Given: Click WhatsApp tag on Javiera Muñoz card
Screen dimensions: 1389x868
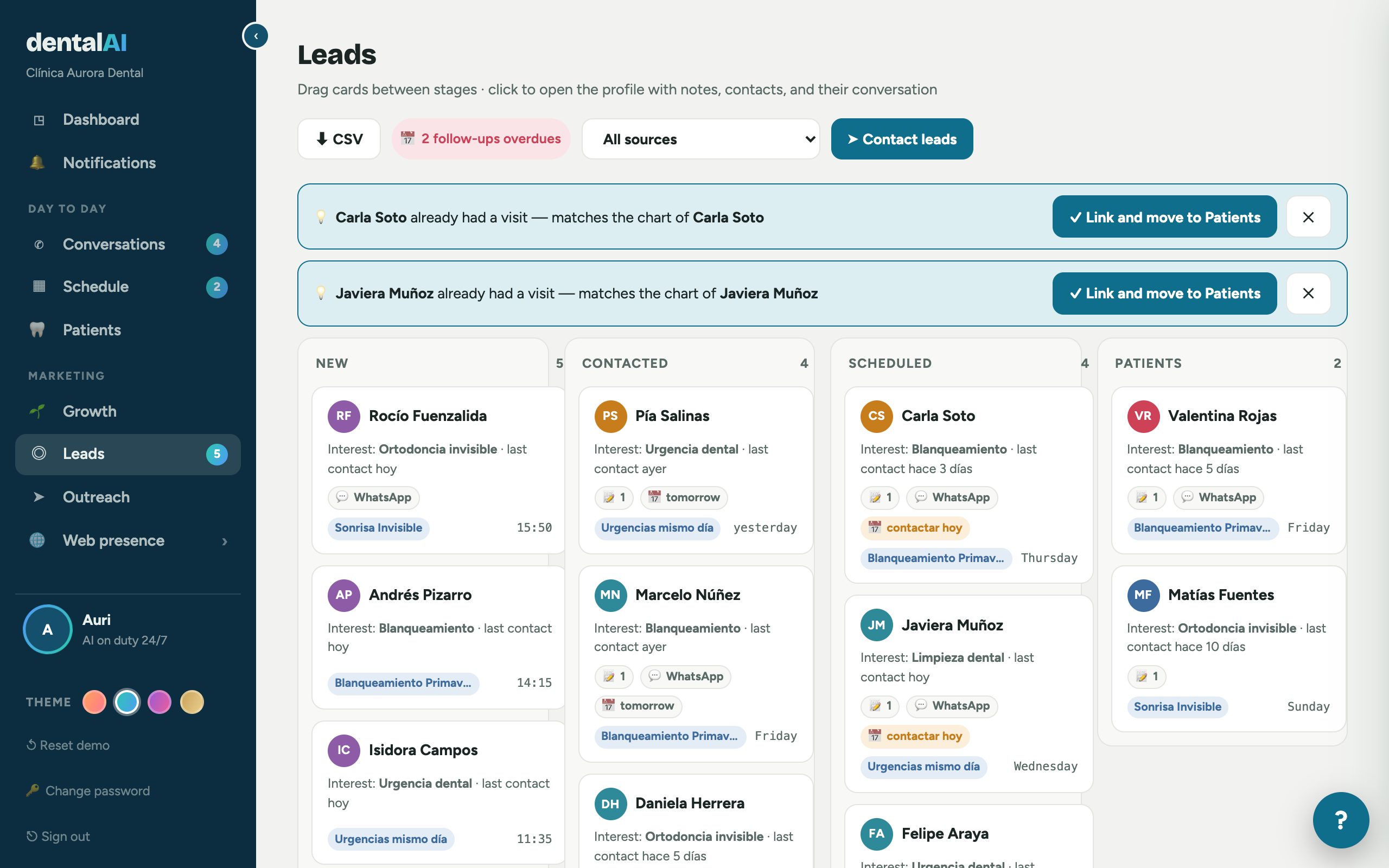Looking at the screenshot, I should [952, 706].
